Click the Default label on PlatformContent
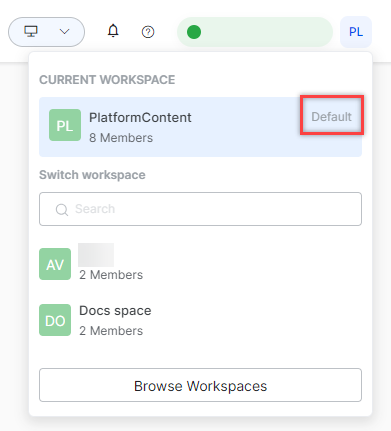 pos(331,117)
